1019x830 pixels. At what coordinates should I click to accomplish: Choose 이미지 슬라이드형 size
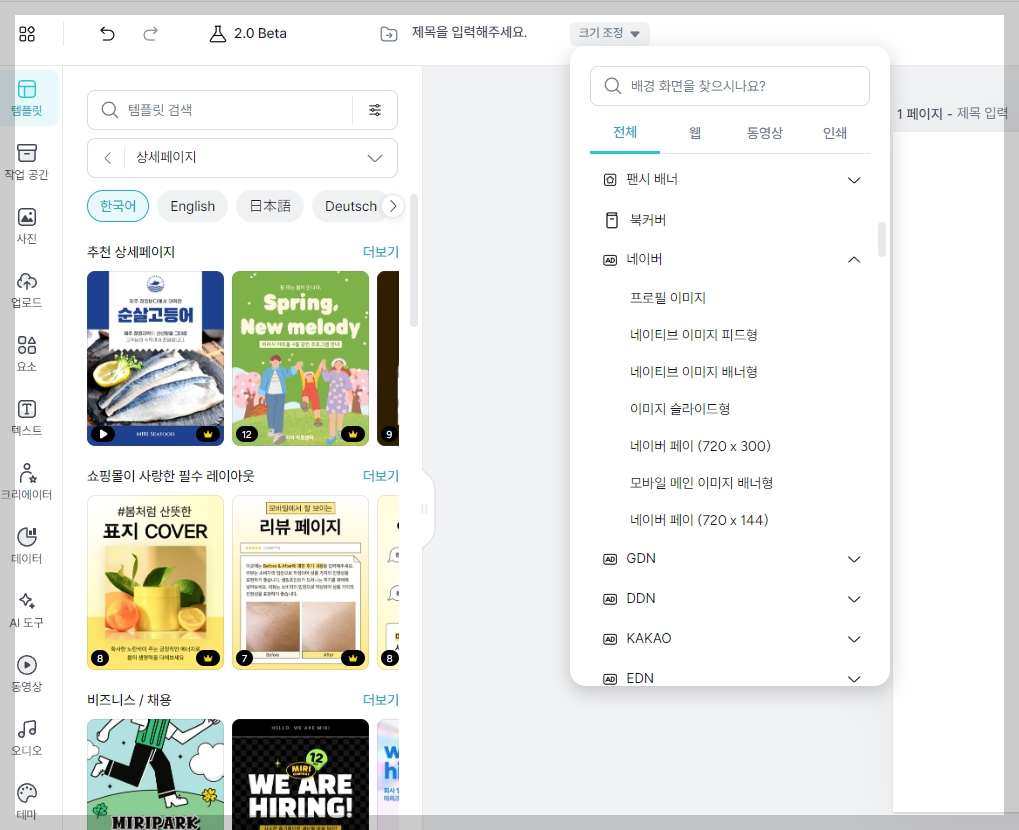coord(680,409)
